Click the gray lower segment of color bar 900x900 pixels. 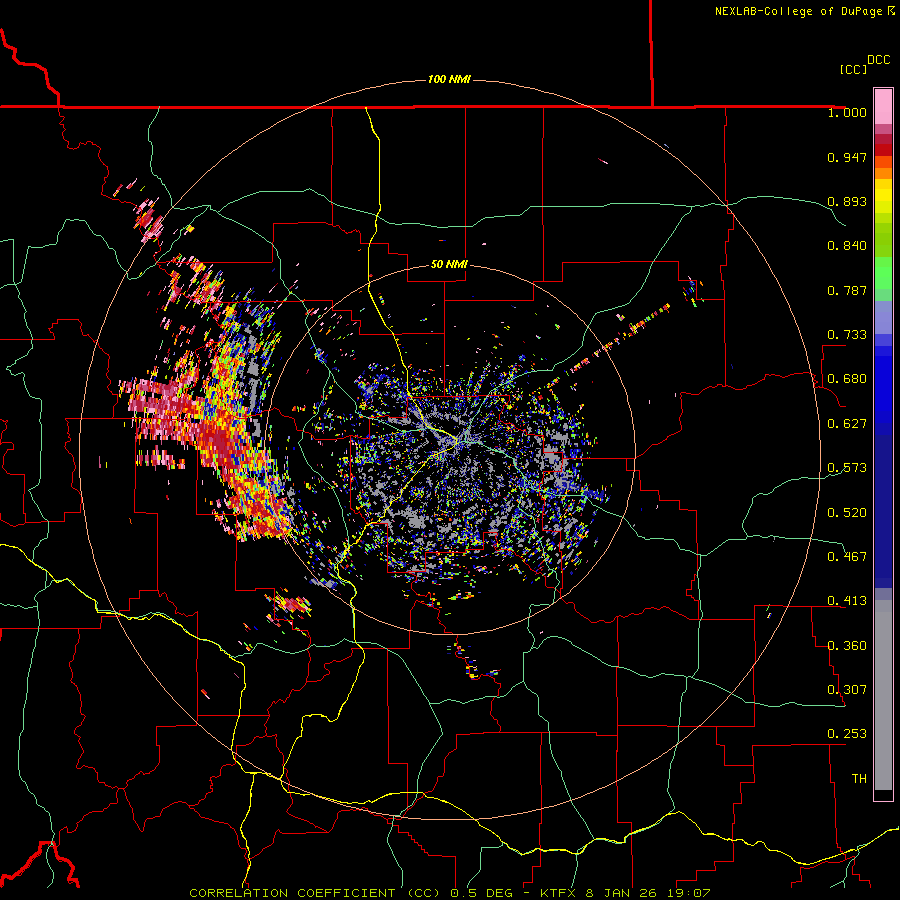coord(883,695)
